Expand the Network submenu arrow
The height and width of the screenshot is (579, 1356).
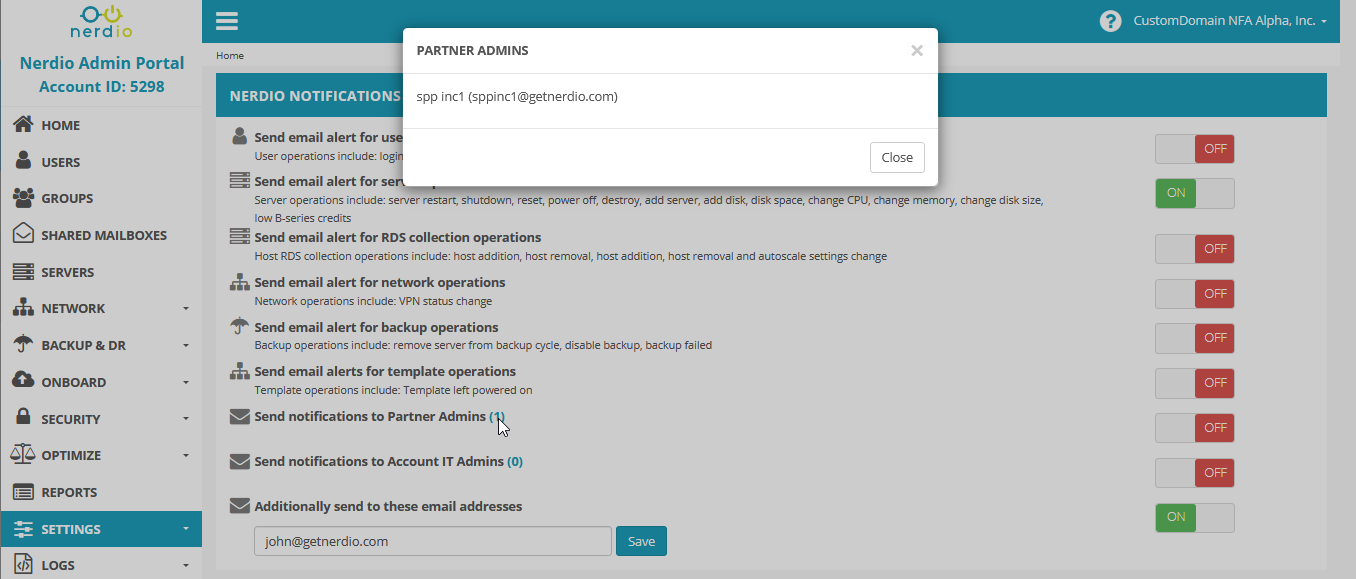pos(186,309)
